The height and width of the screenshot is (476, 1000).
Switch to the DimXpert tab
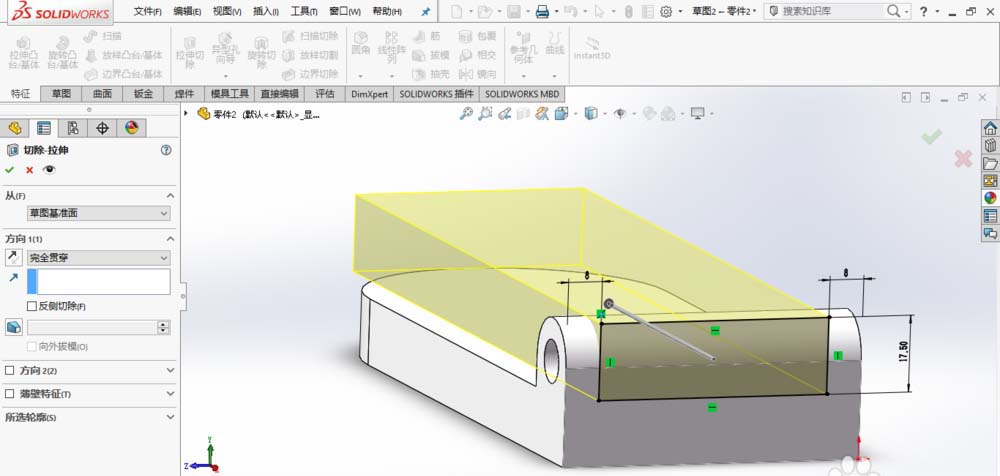[x=369, y=94]
